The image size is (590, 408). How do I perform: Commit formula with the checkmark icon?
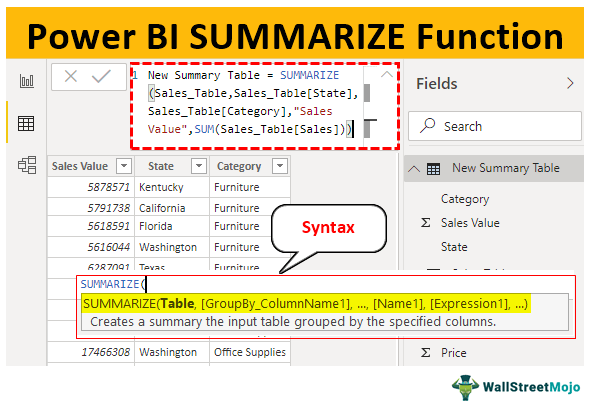(x=101, y=76)
